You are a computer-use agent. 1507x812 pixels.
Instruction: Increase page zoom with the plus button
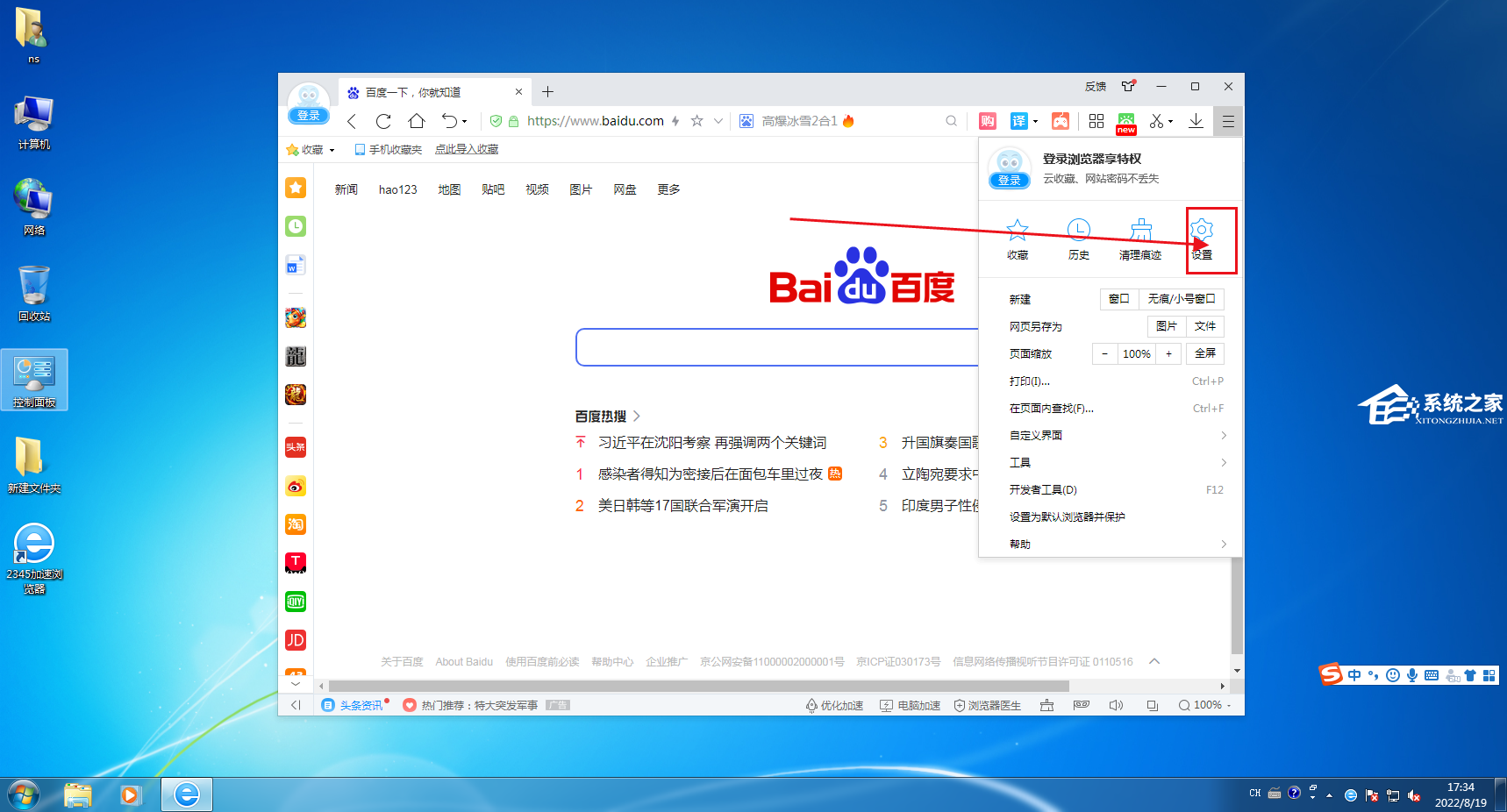tap(1168, 353)
